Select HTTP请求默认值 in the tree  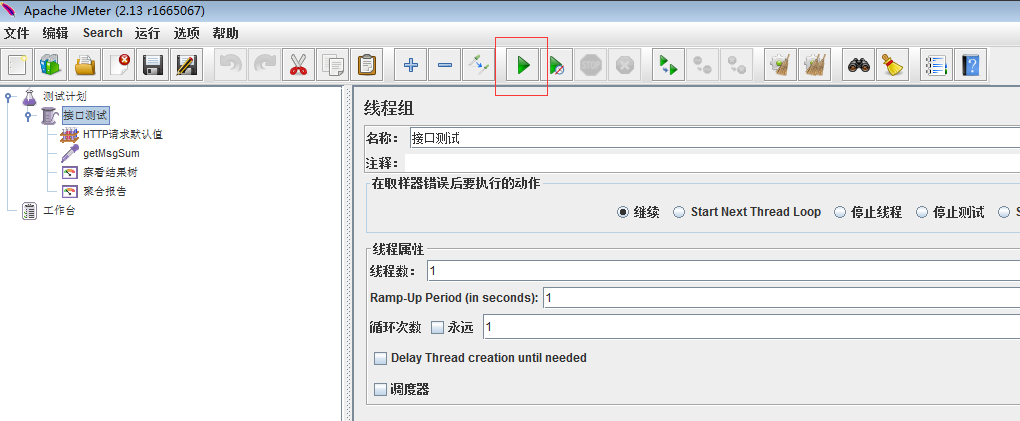[x=122, y=135]
